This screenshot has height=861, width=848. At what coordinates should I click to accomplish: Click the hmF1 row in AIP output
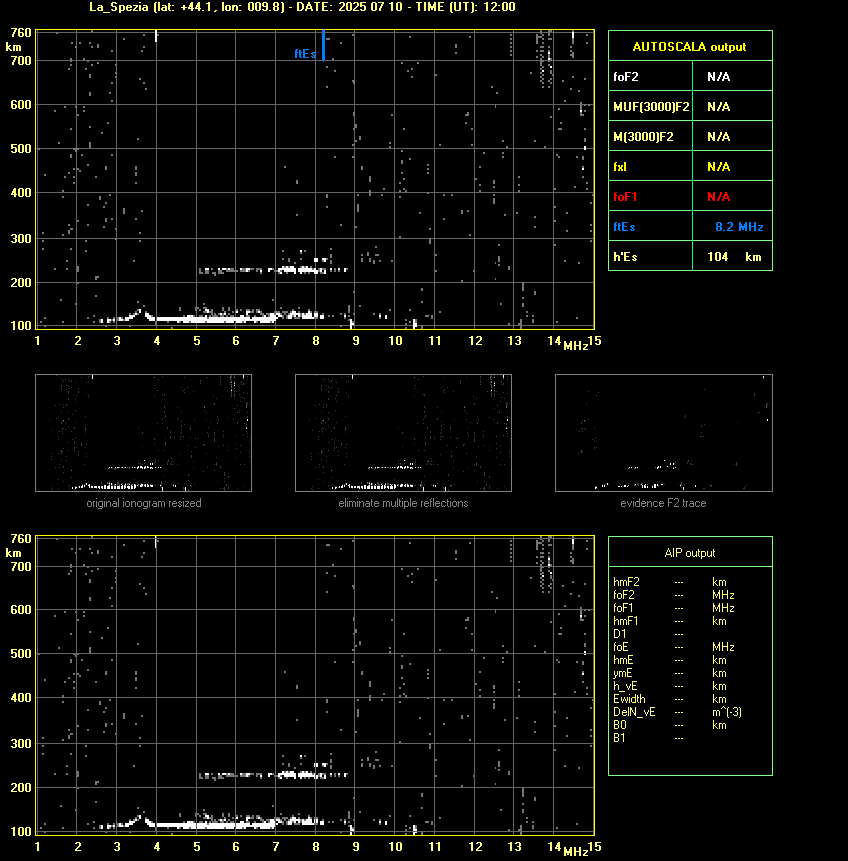pos(670,621)
